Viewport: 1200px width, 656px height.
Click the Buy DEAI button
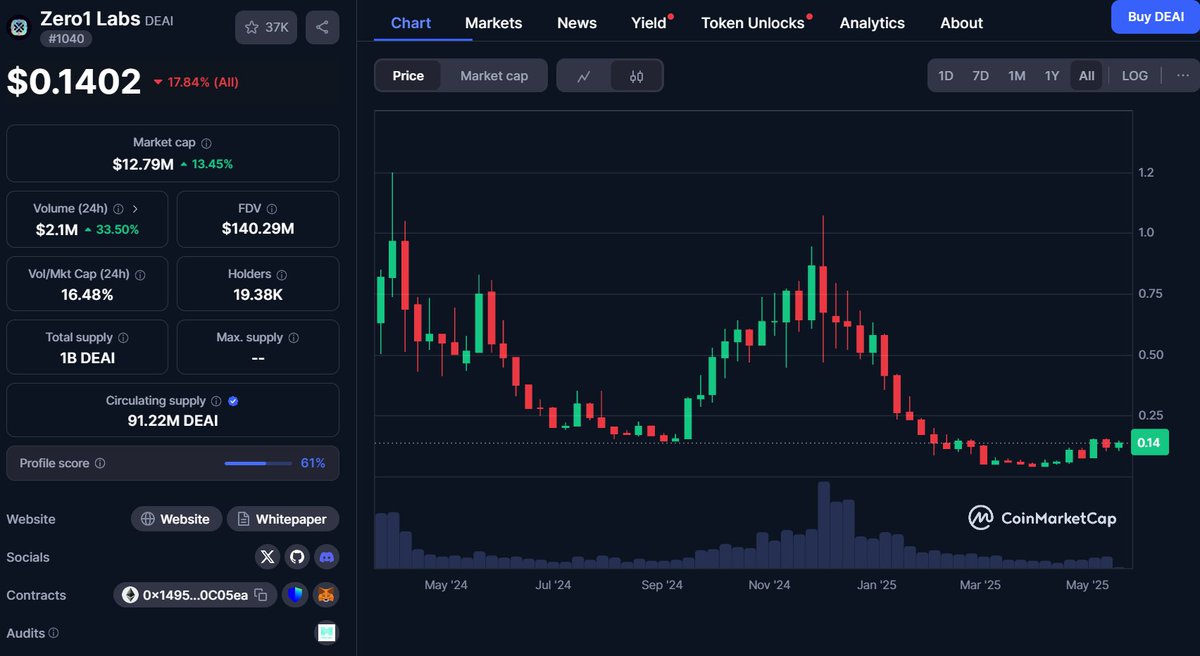(x=1156, y=17)
